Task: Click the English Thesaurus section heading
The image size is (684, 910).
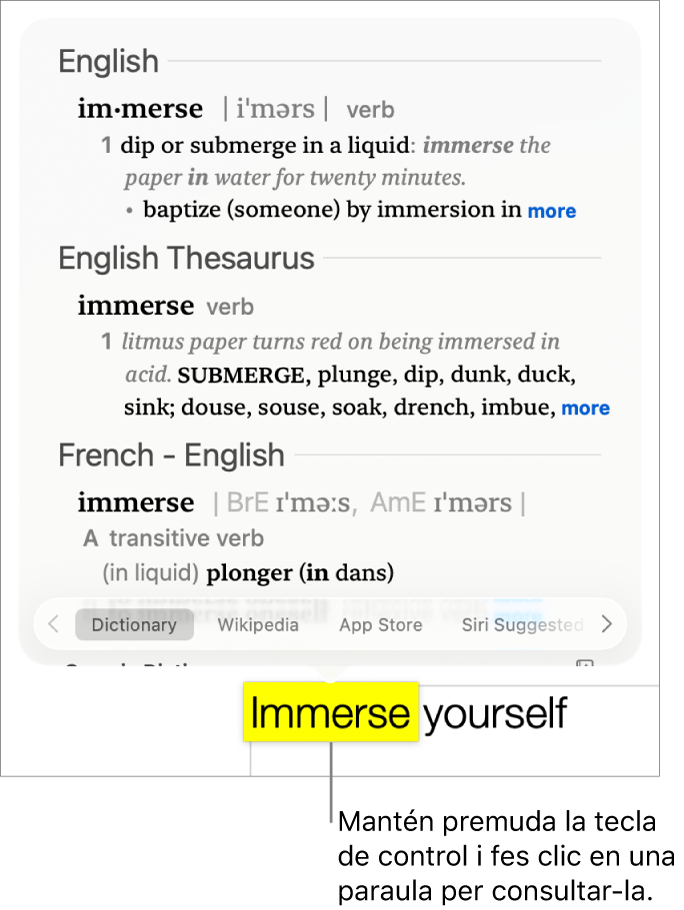Action: pos(186,259)
